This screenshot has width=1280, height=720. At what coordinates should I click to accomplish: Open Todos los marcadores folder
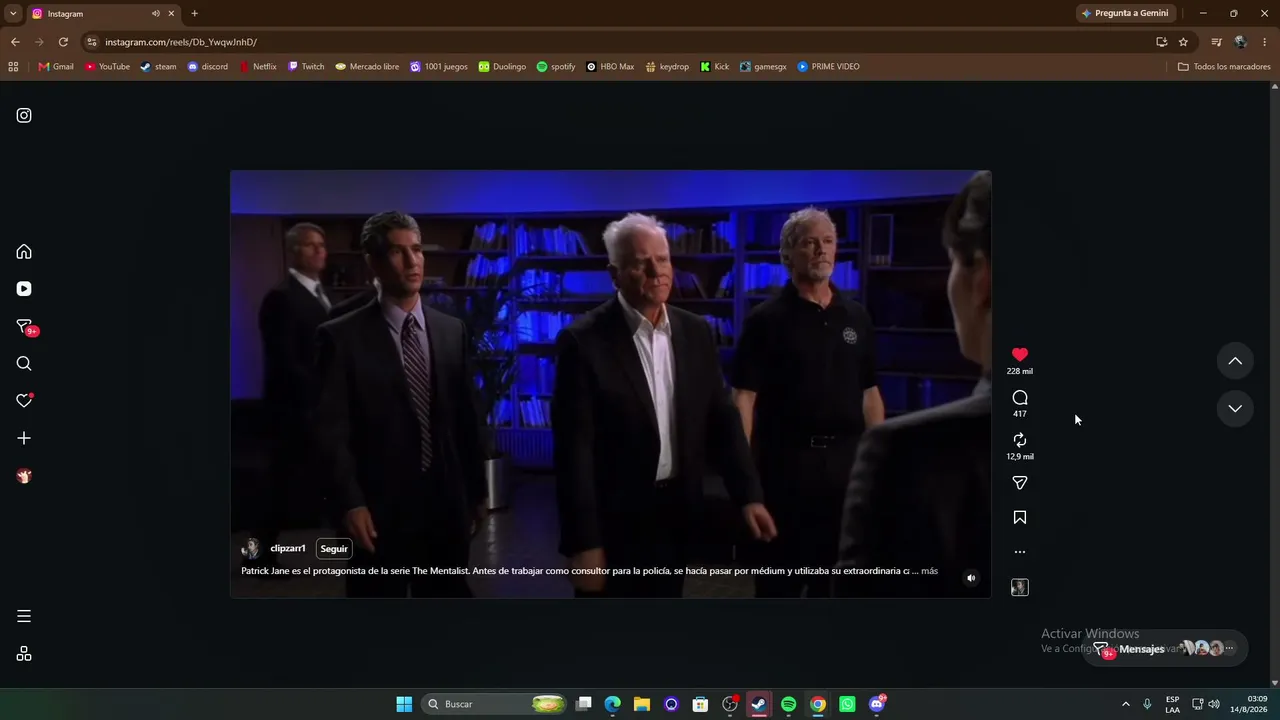click(x=1224, y=67)
